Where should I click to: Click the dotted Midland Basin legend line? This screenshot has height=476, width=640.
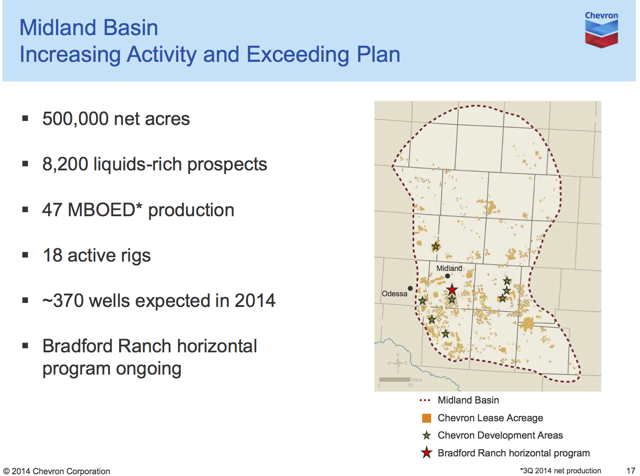[425, 400]
